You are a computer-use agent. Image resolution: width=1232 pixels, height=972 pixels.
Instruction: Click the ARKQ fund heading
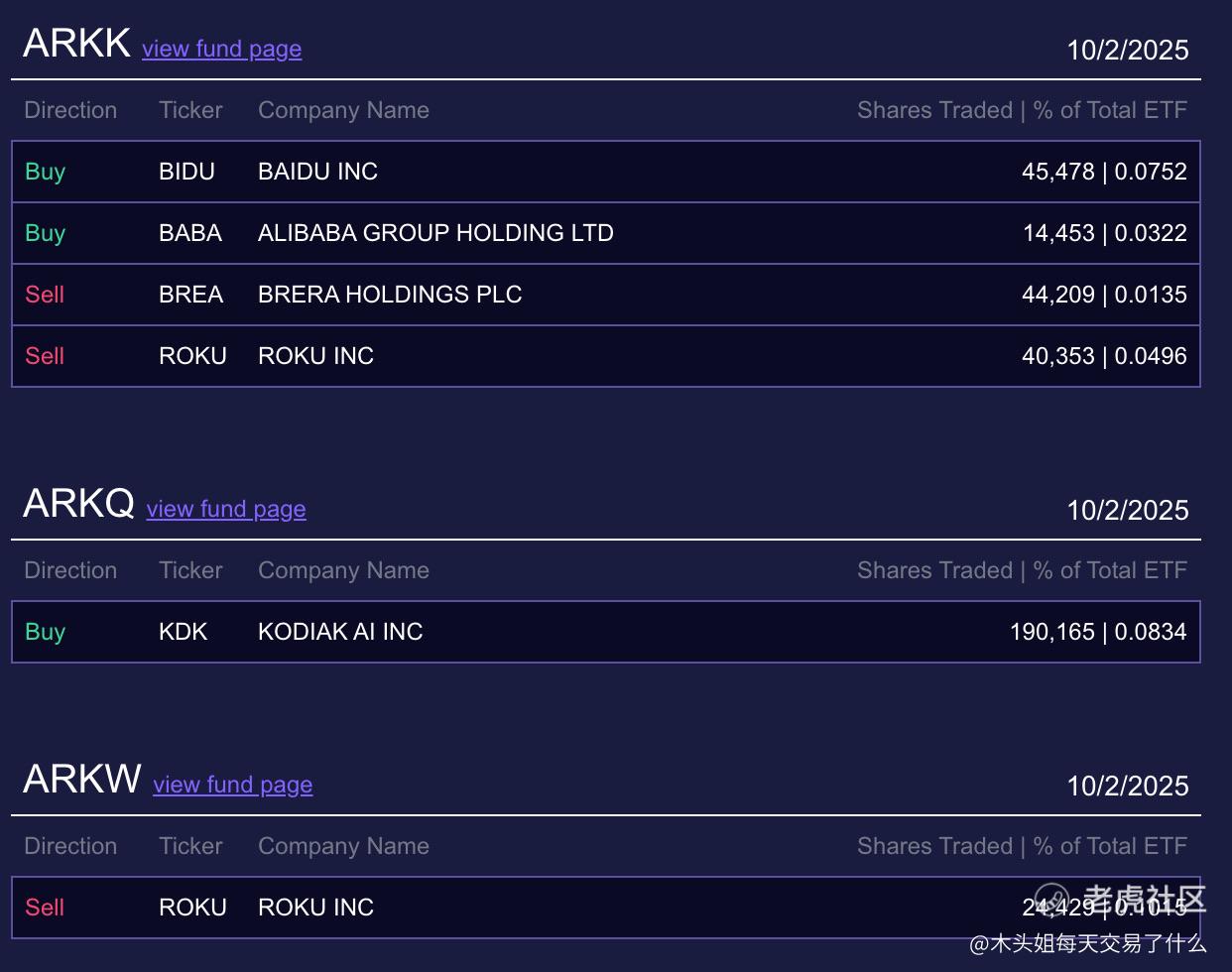pyautogui.click(x=79, y=503)
